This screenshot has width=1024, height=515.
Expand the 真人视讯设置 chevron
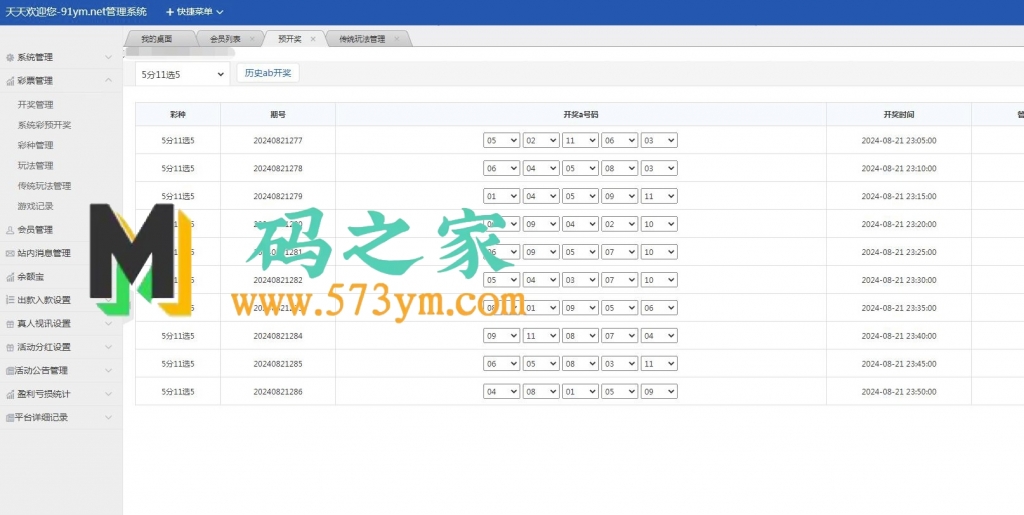click(108, 324)
